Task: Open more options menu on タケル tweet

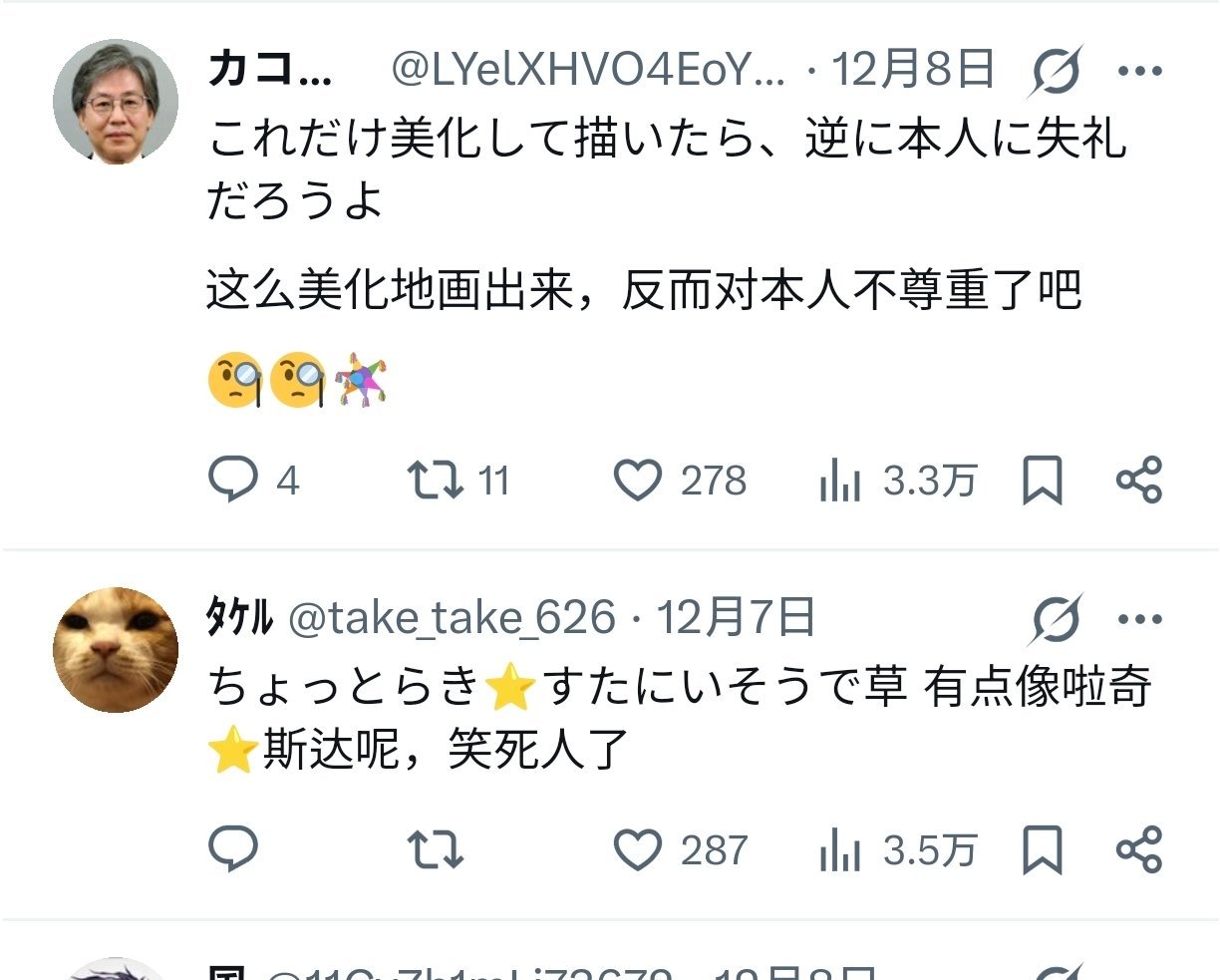Action: pos(1140,619)
